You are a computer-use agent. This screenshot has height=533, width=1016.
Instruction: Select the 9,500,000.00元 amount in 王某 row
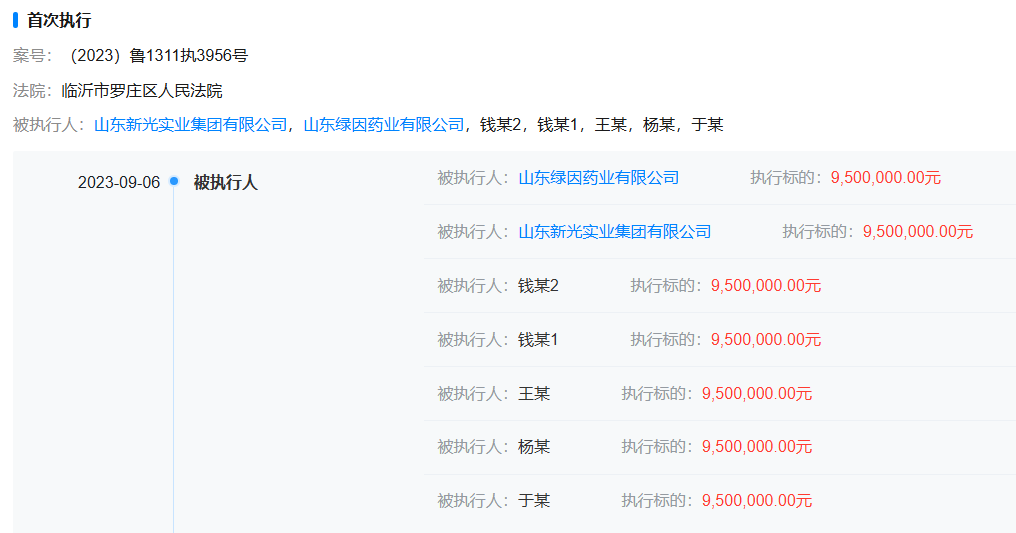(x=757, y=394)
